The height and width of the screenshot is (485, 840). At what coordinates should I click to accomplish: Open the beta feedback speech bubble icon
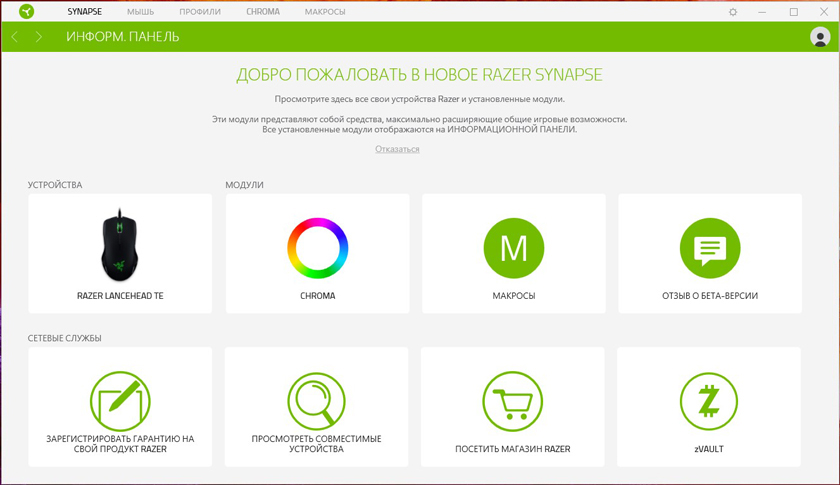(710, 248)
